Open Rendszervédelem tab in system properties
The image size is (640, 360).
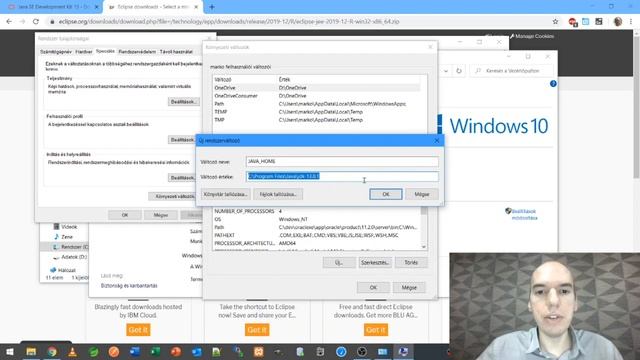[137, 52]
